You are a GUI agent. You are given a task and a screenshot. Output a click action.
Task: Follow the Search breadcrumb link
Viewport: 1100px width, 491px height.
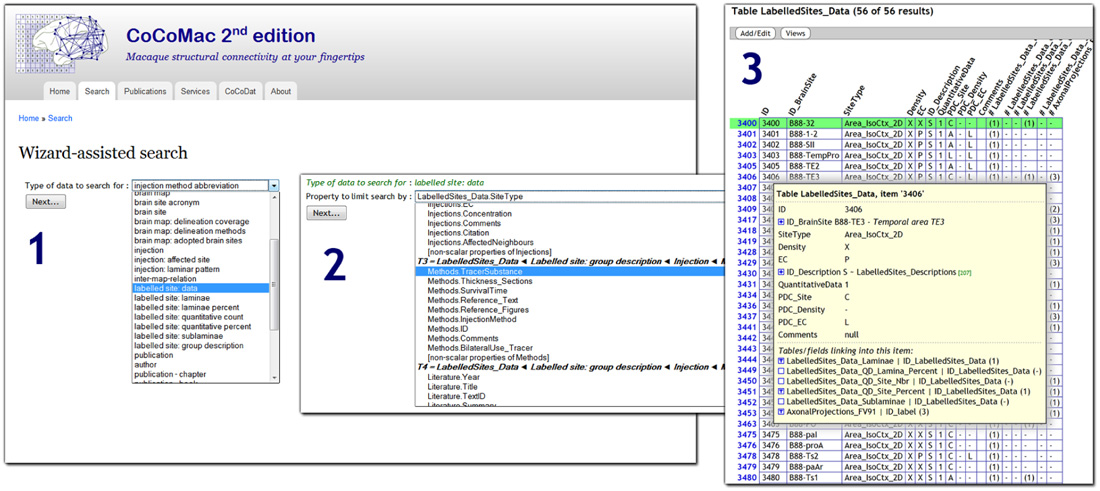[x=60, y=119]
